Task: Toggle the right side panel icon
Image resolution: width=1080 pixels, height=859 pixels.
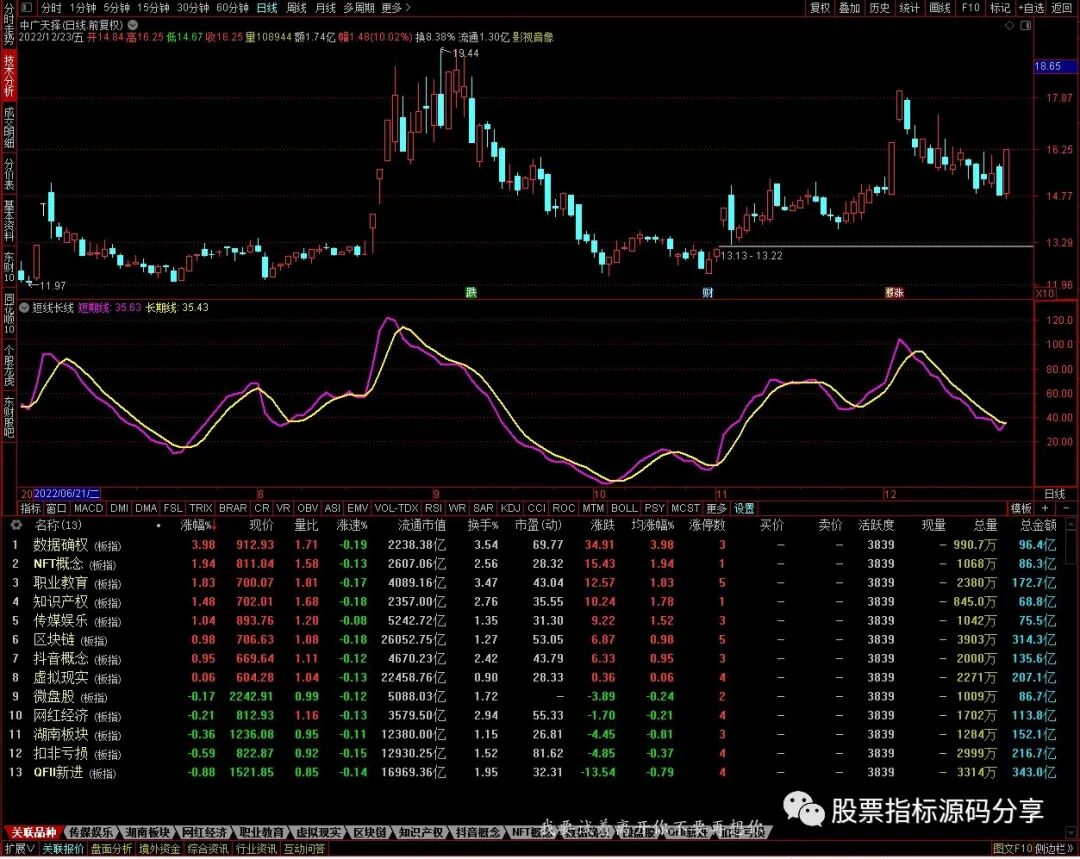Action: click(1025, 25)
